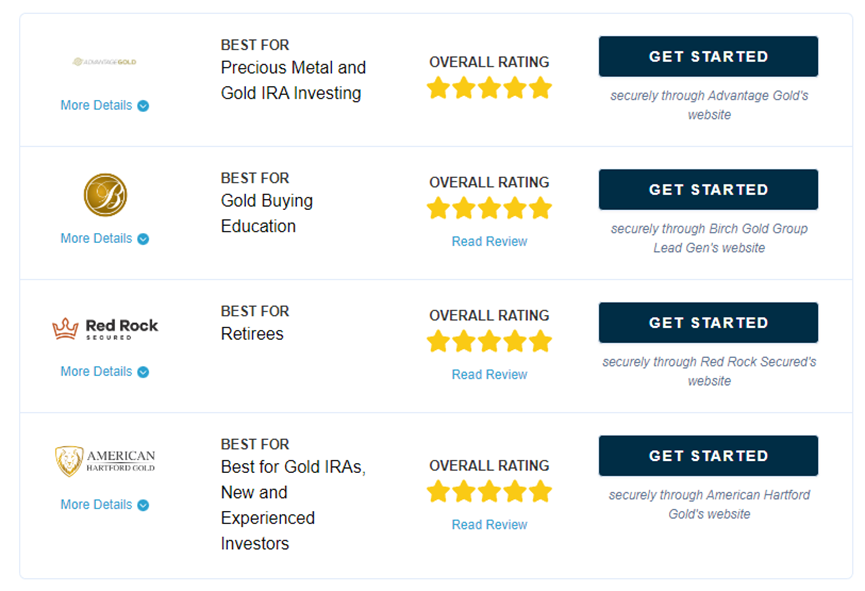Click Birch Gold's five-star rating
Screen dimensions: 865x591
pyautogui.click(x=489, y=209)
